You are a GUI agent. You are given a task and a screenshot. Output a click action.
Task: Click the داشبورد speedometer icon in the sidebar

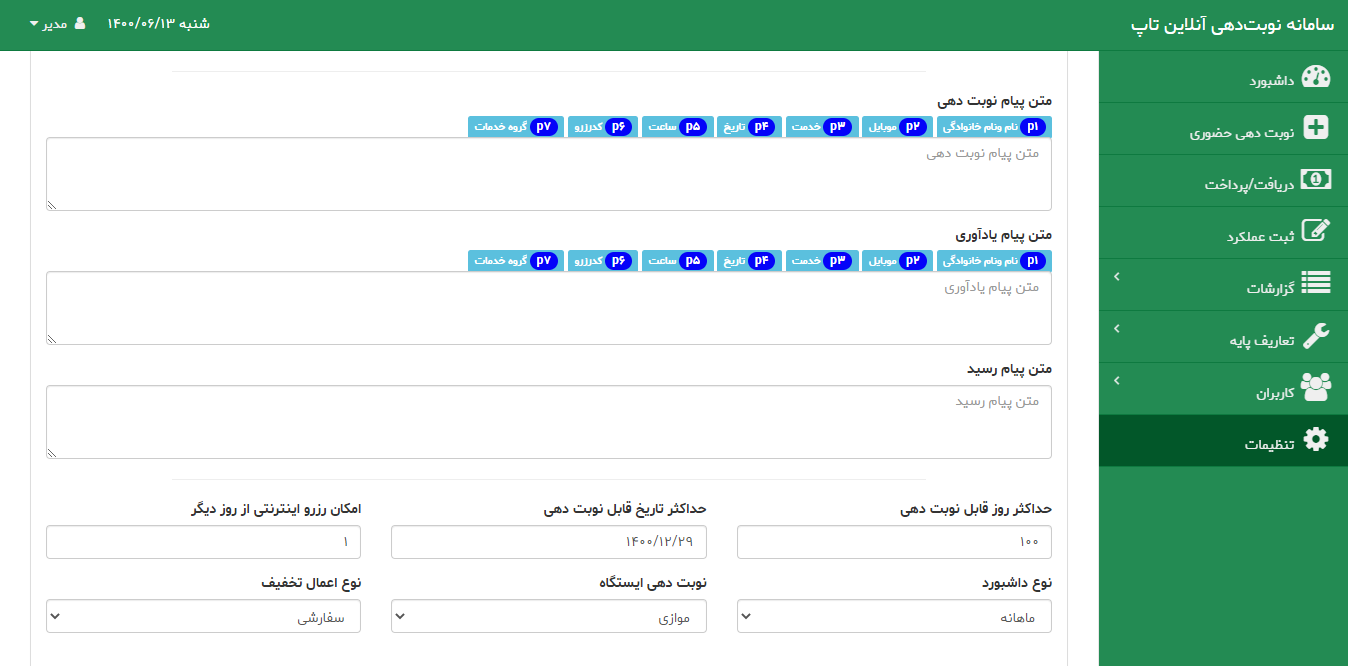[x=1316, y=77]
